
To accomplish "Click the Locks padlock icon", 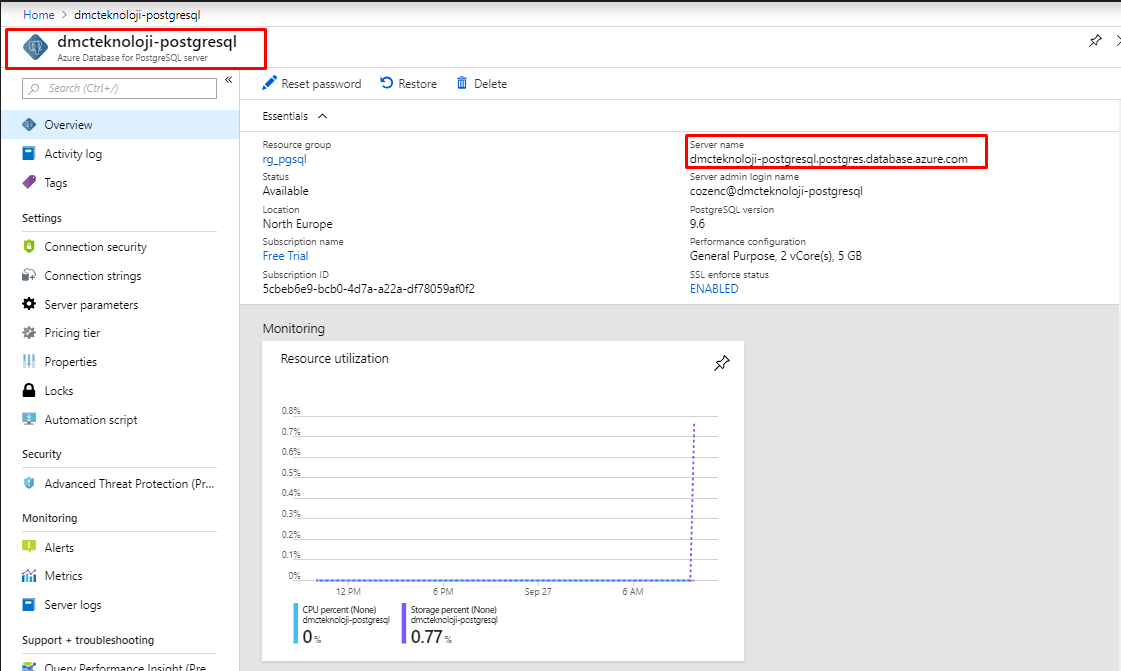I will 29,390.
